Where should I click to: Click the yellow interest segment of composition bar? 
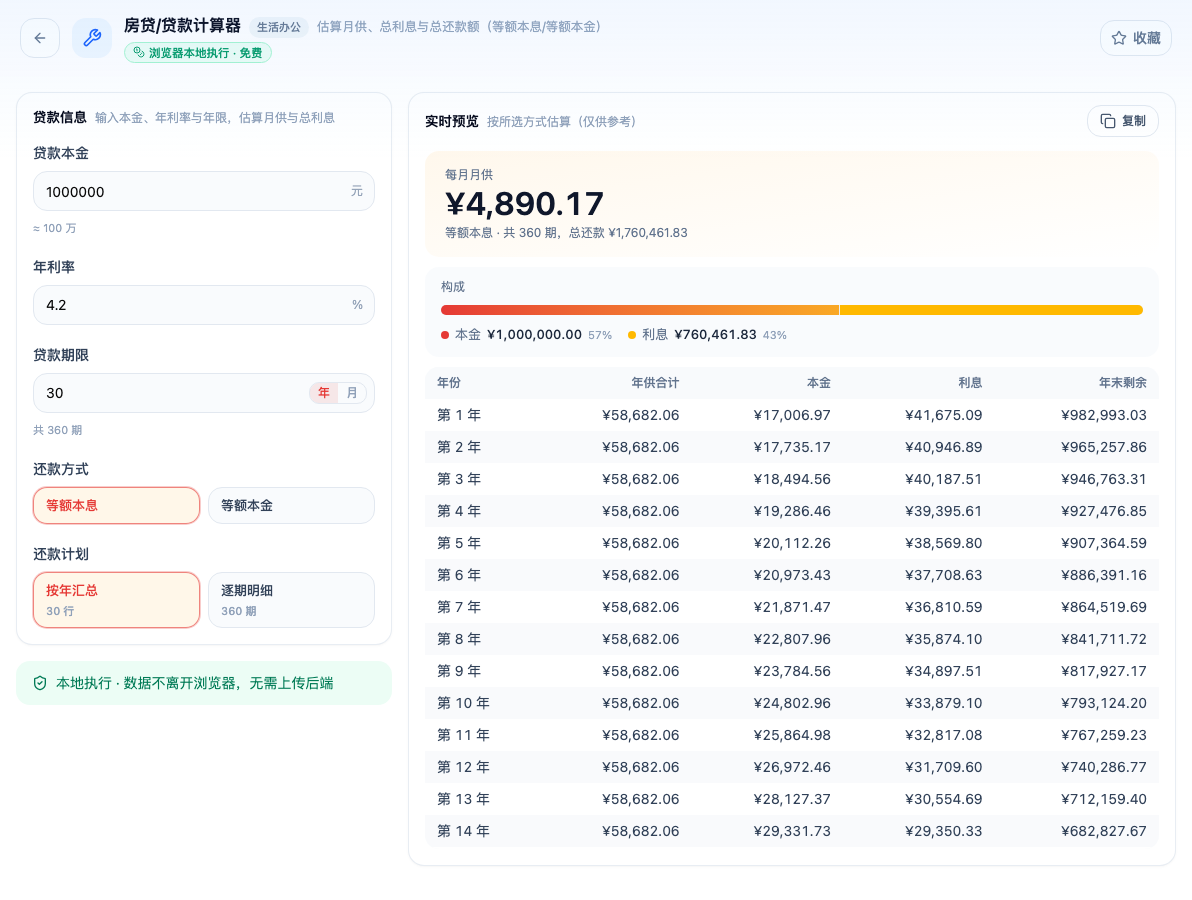991,310
